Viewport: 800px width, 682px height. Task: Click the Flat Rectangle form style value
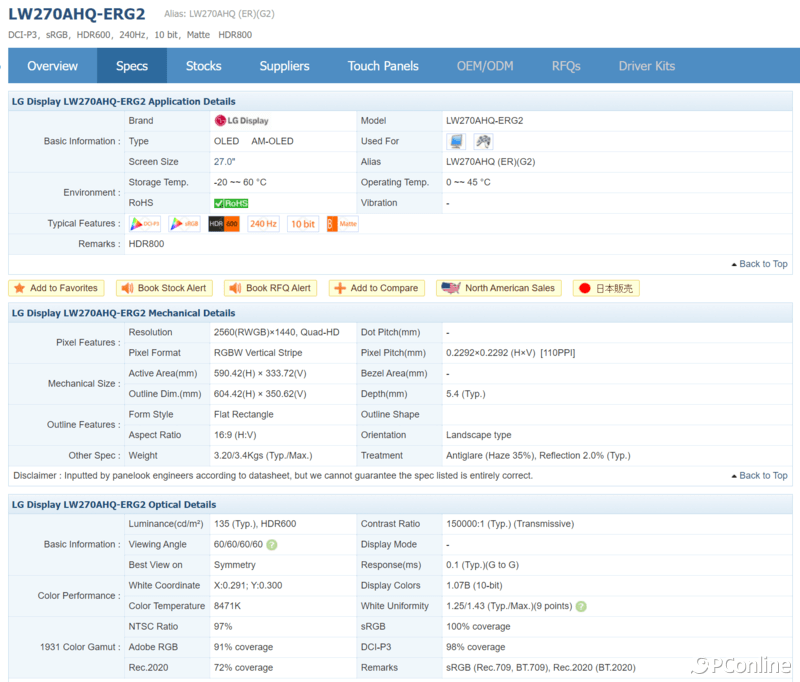point(244,414)
